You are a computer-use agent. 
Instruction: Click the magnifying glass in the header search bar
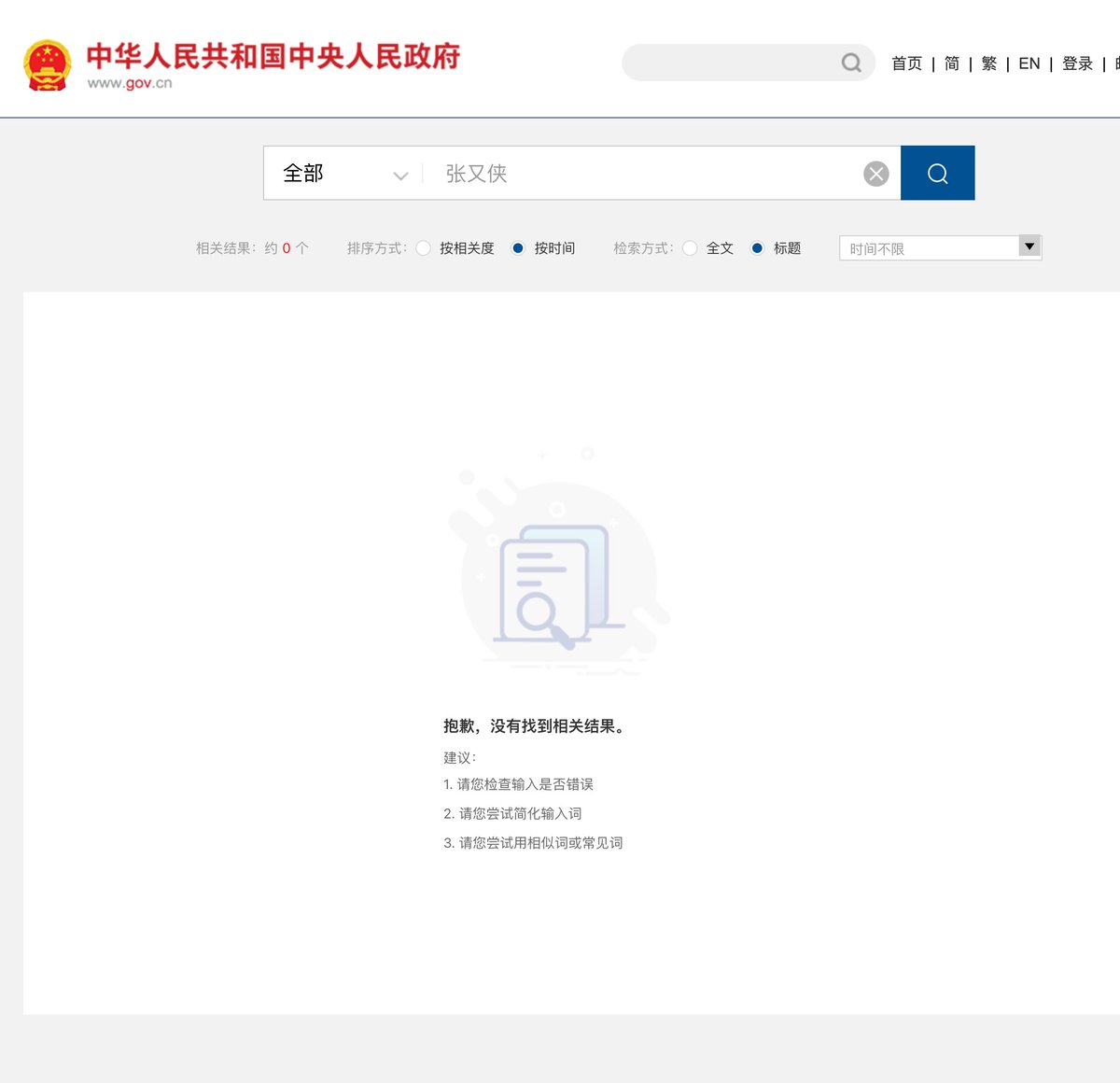pyautogui.click(x=850, y=62)
